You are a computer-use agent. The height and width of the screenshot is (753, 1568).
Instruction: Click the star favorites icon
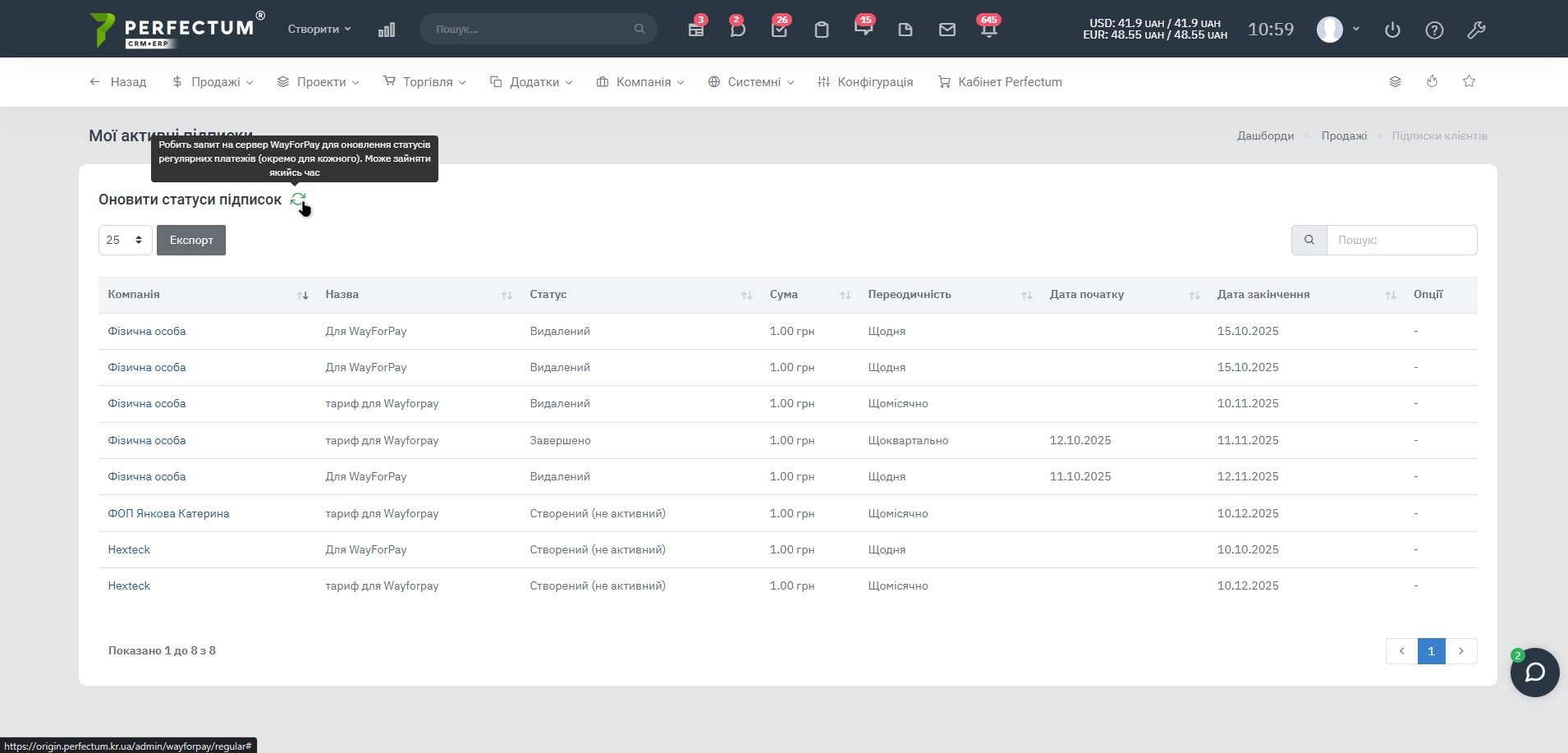click(1469, 81)
